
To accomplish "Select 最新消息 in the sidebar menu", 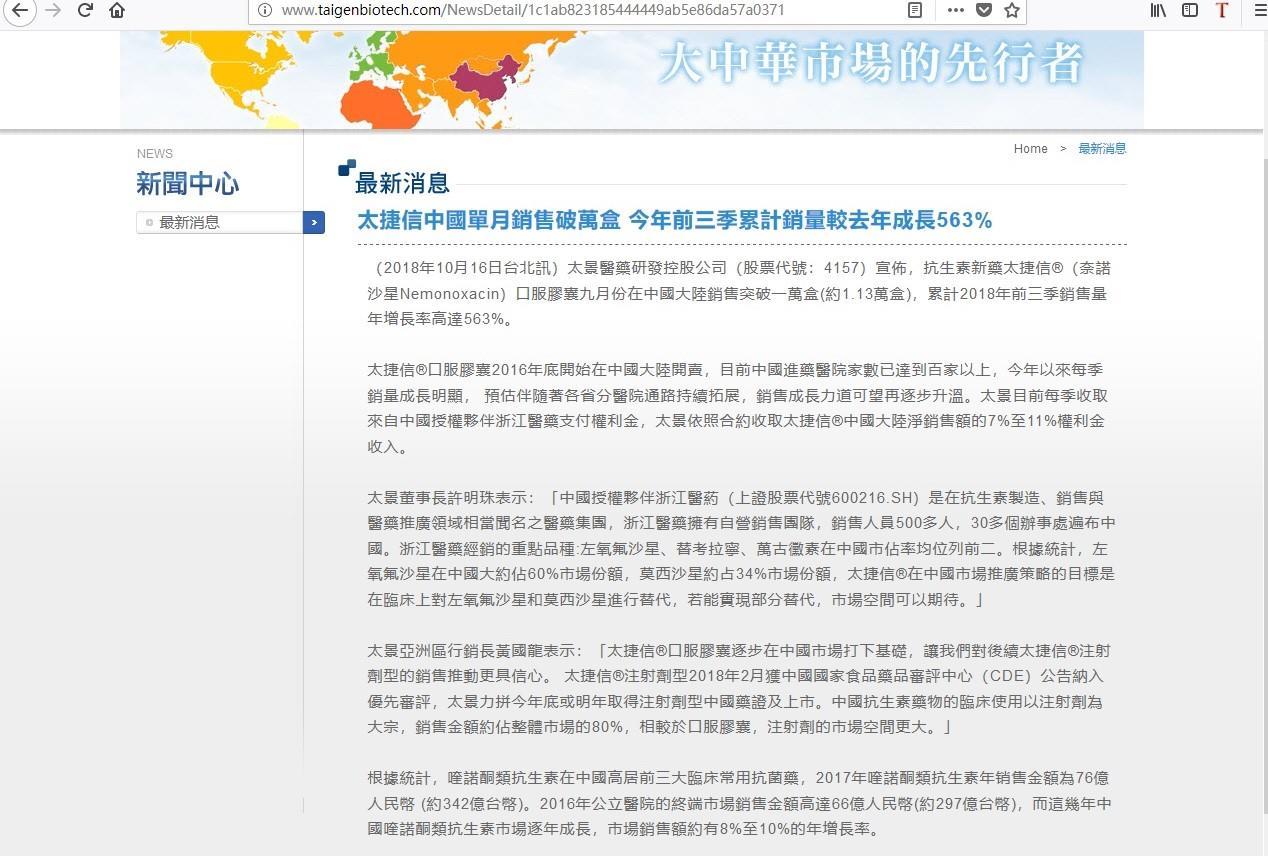I will pyautogui.click(x=219, y=222).
